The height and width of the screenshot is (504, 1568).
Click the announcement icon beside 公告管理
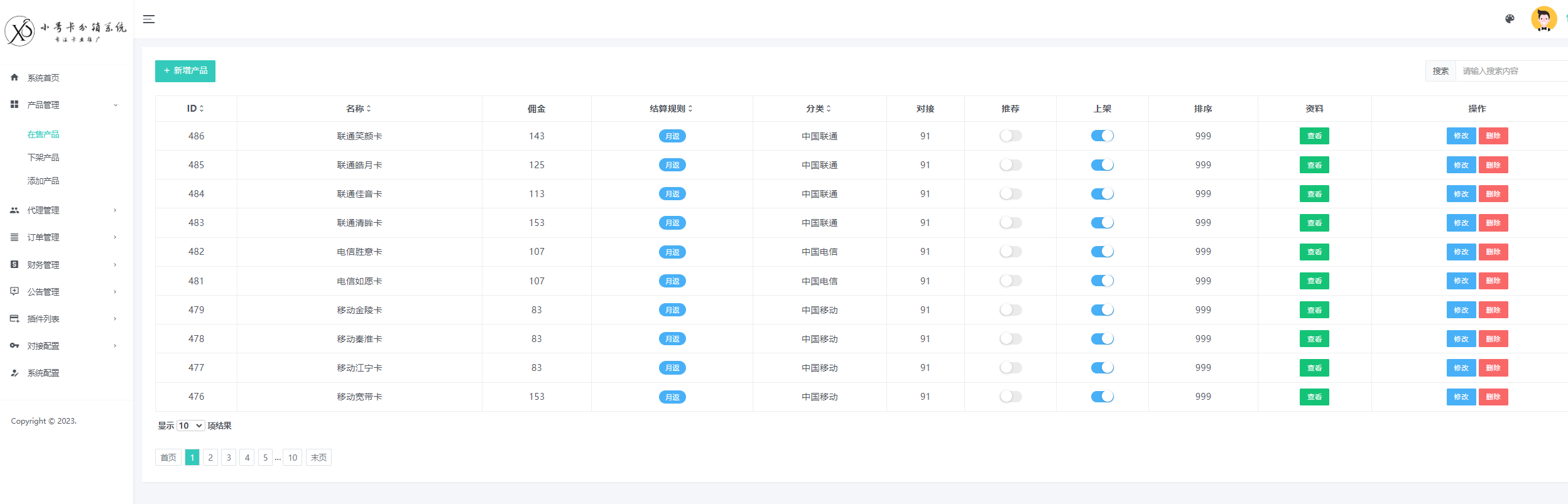click(x=14, y=291)
